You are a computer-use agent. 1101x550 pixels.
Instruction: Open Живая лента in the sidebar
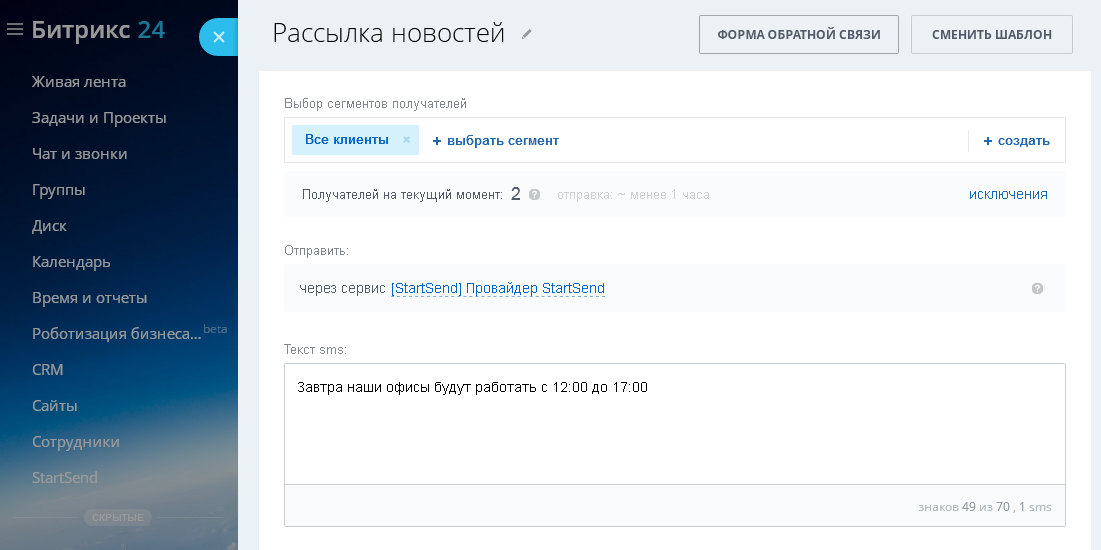[79, 82]
